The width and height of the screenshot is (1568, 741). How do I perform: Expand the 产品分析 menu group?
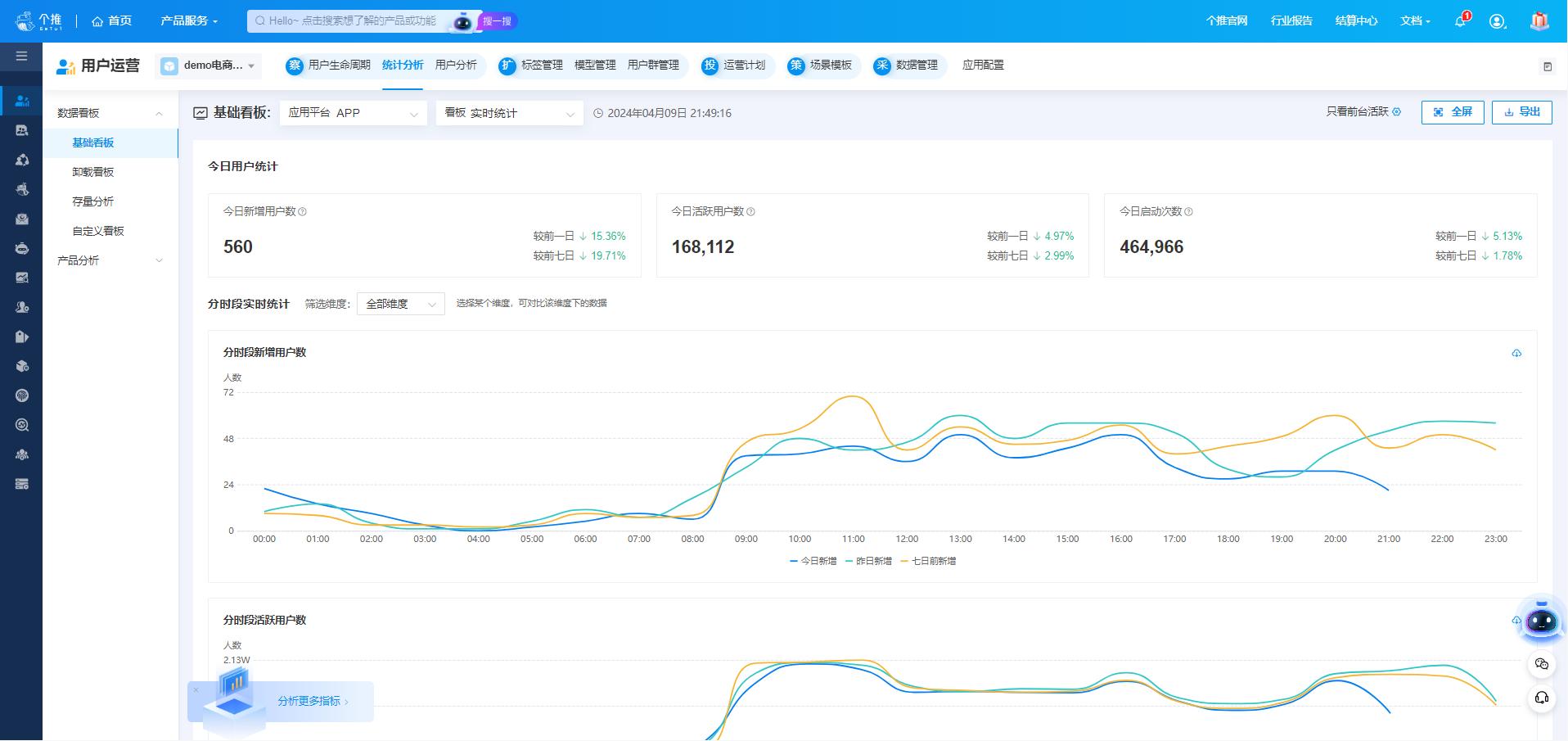click(110, 260)
